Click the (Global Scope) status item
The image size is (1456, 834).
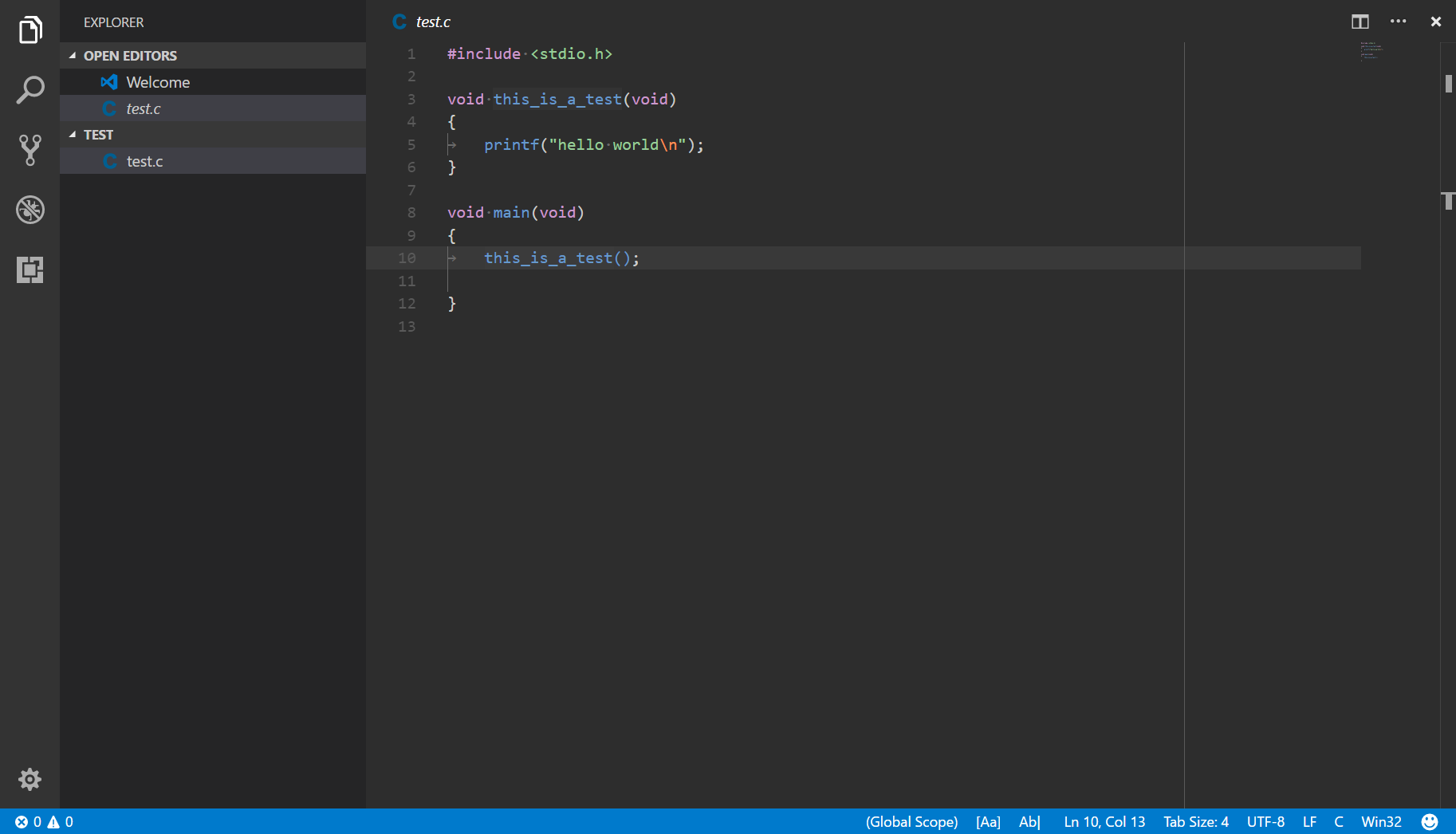(x=911, y=822)
